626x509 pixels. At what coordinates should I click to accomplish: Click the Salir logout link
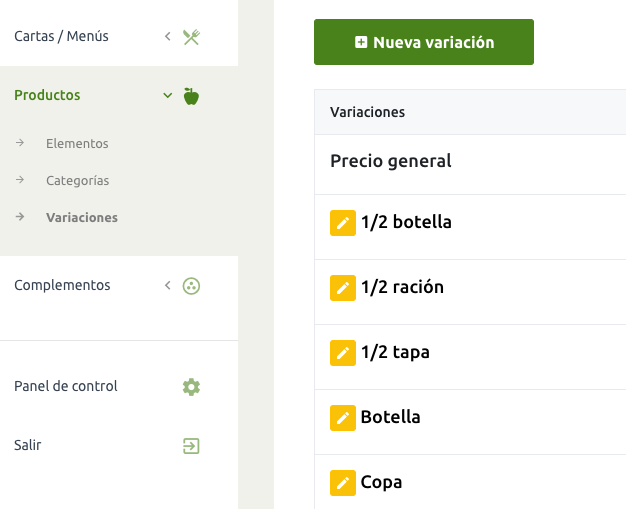pos(28,445)
